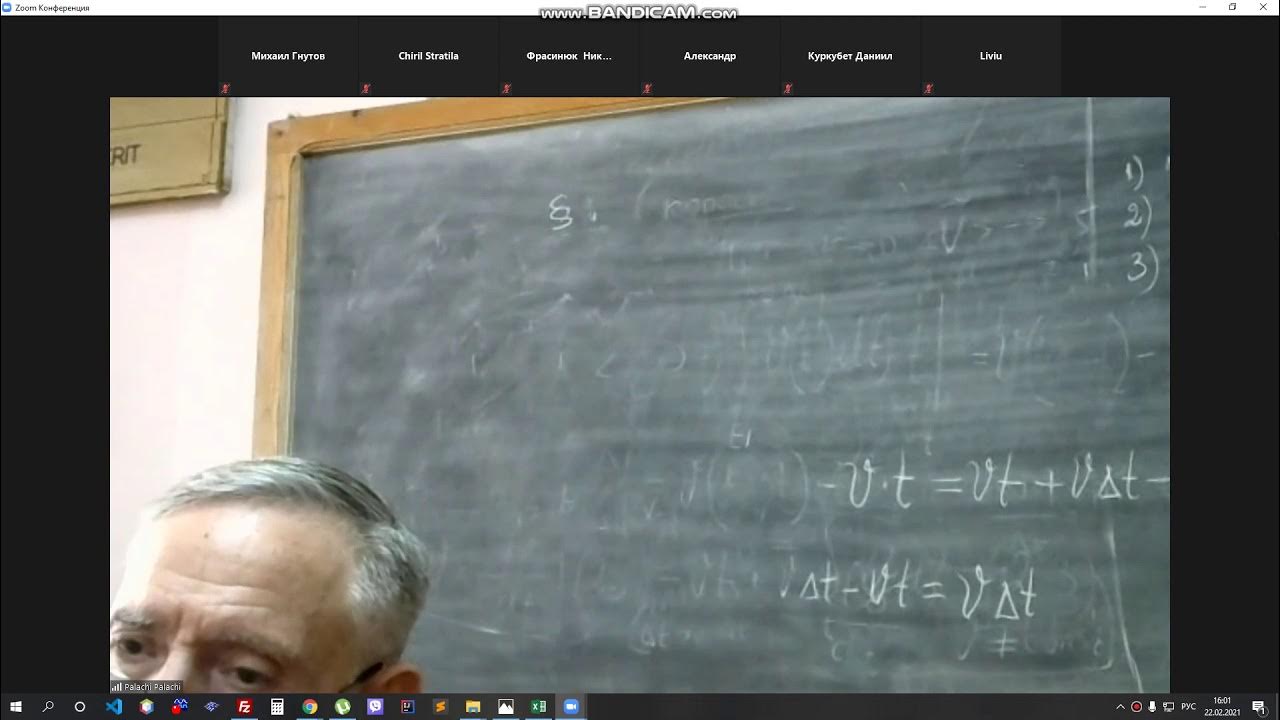Viewport: 1280px width, 720px height.
Task: Click microphone tray icon
Action: [1152, 707]
